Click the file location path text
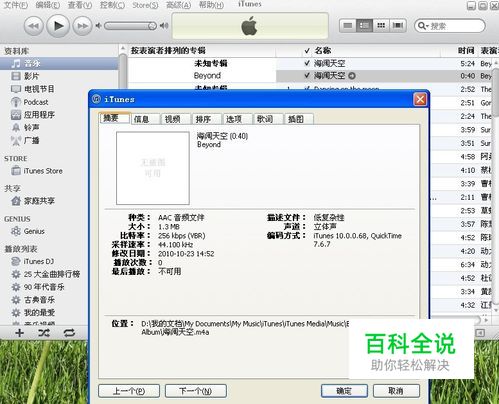The image size is (499, 404). 245,328
